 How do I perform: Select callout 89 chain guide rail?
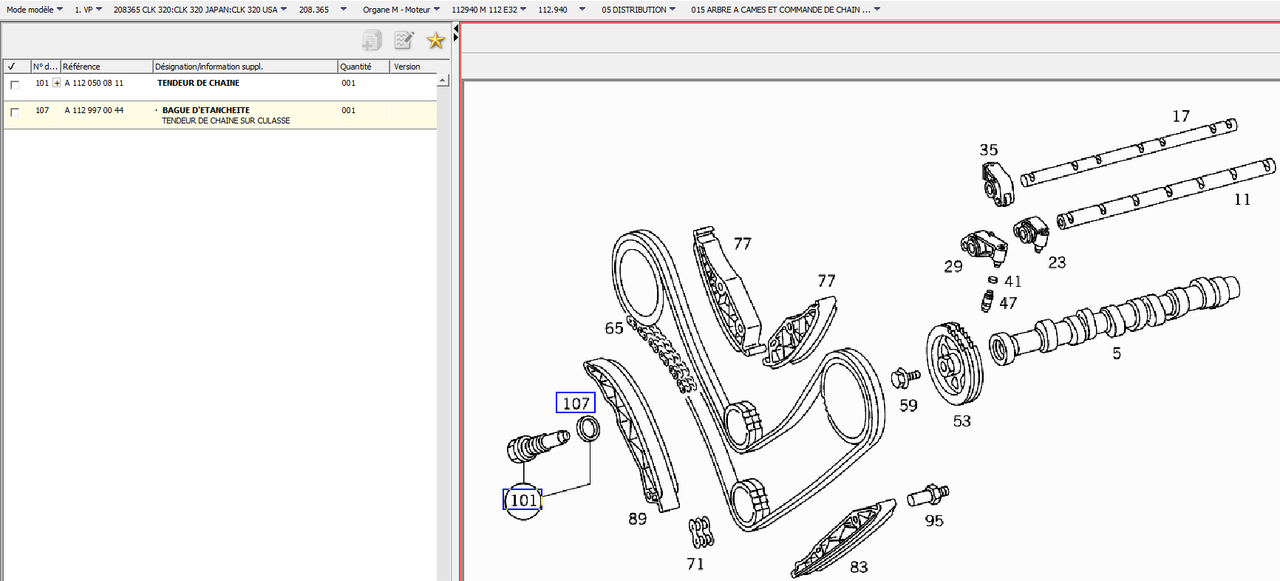point(637,519)
